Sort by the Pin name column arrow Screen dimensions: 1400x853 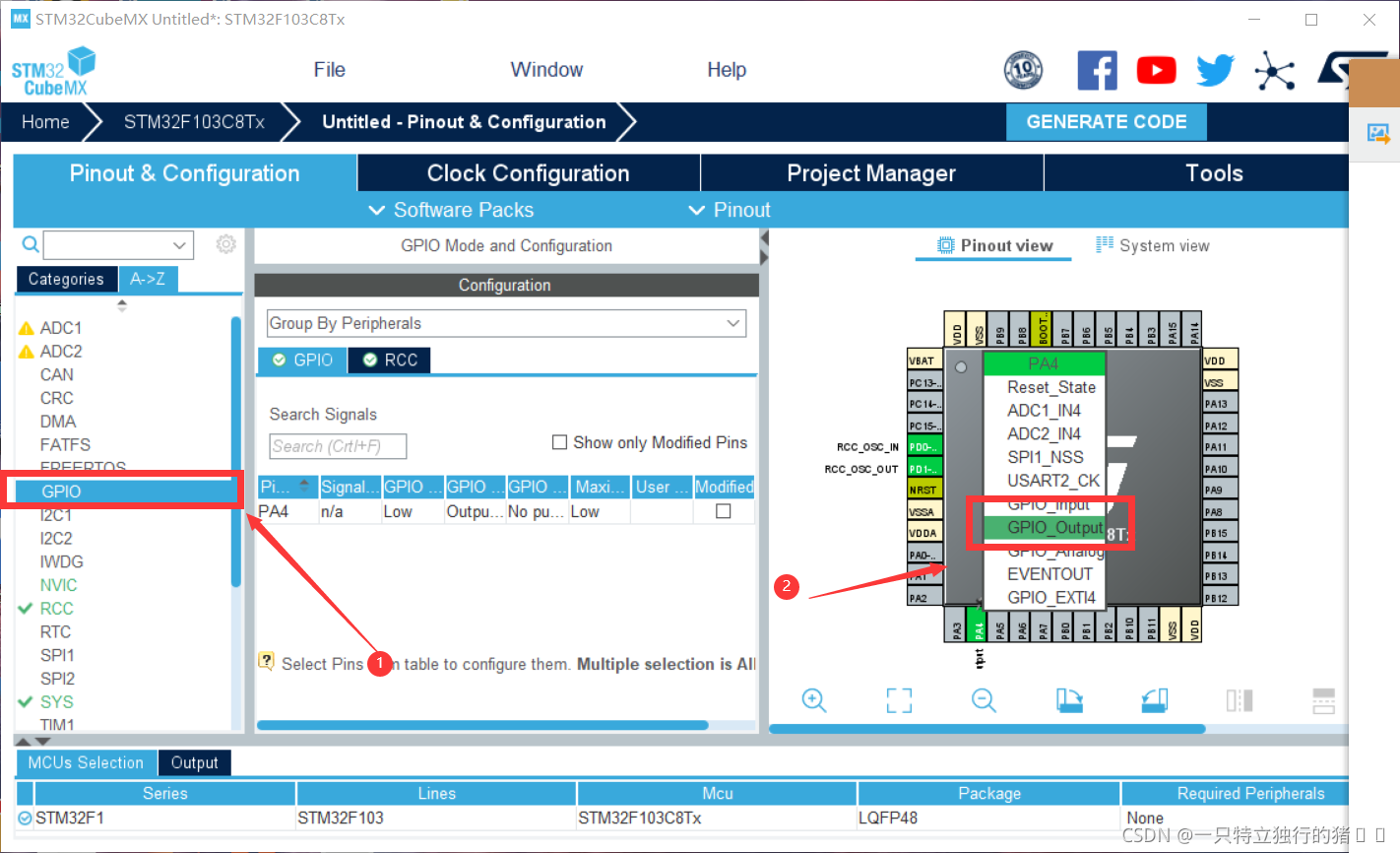tap(303, 485)
